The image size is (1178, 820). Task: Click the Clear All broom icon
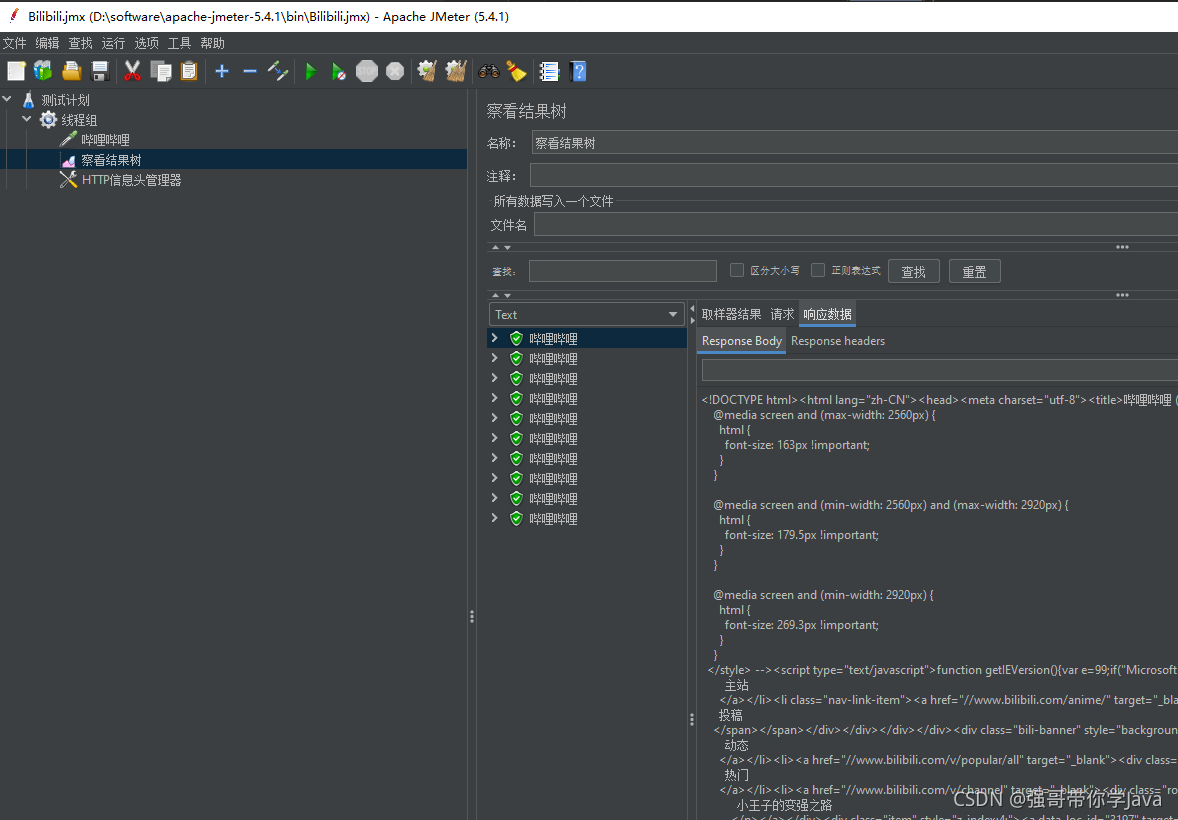tap(516, 71)
